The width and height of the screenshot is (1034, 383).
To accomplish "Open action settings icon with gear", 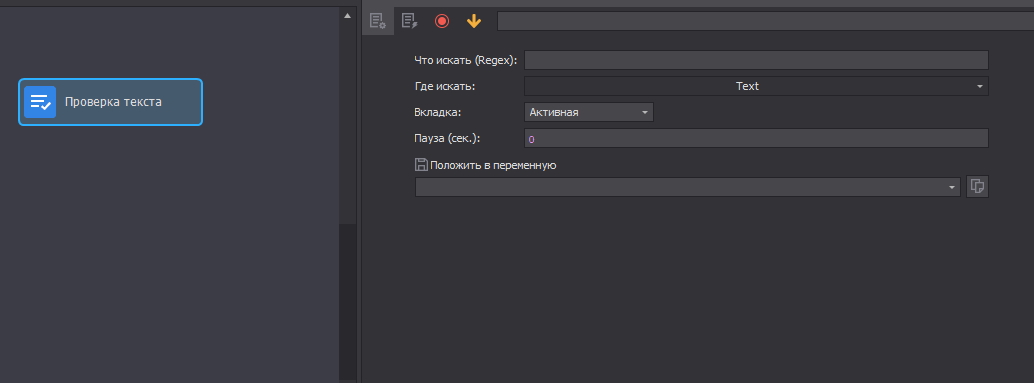I will [x=378, y=21].
